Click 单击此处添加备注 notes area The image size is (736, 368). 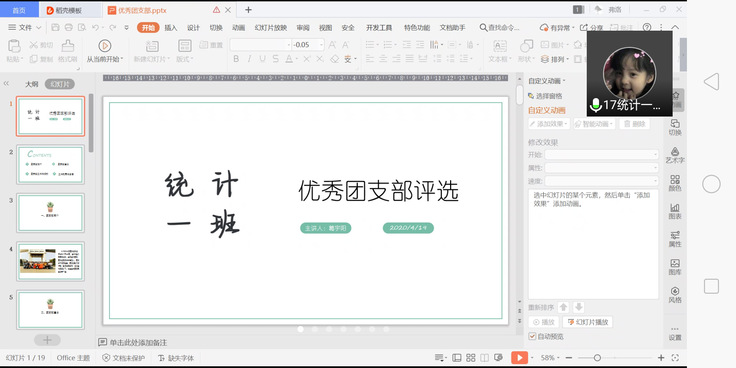click(138, 343)
